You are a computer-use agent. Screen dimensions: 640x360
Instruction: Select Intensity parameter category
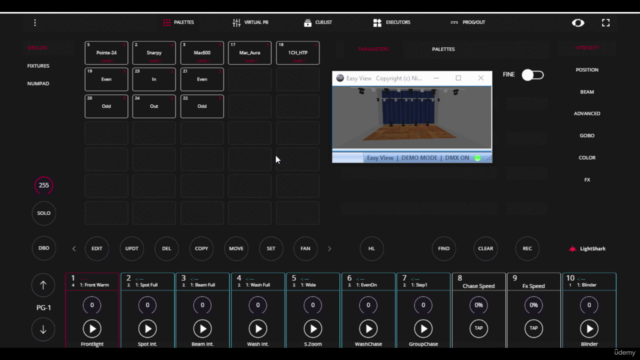[x=587, y=48]
